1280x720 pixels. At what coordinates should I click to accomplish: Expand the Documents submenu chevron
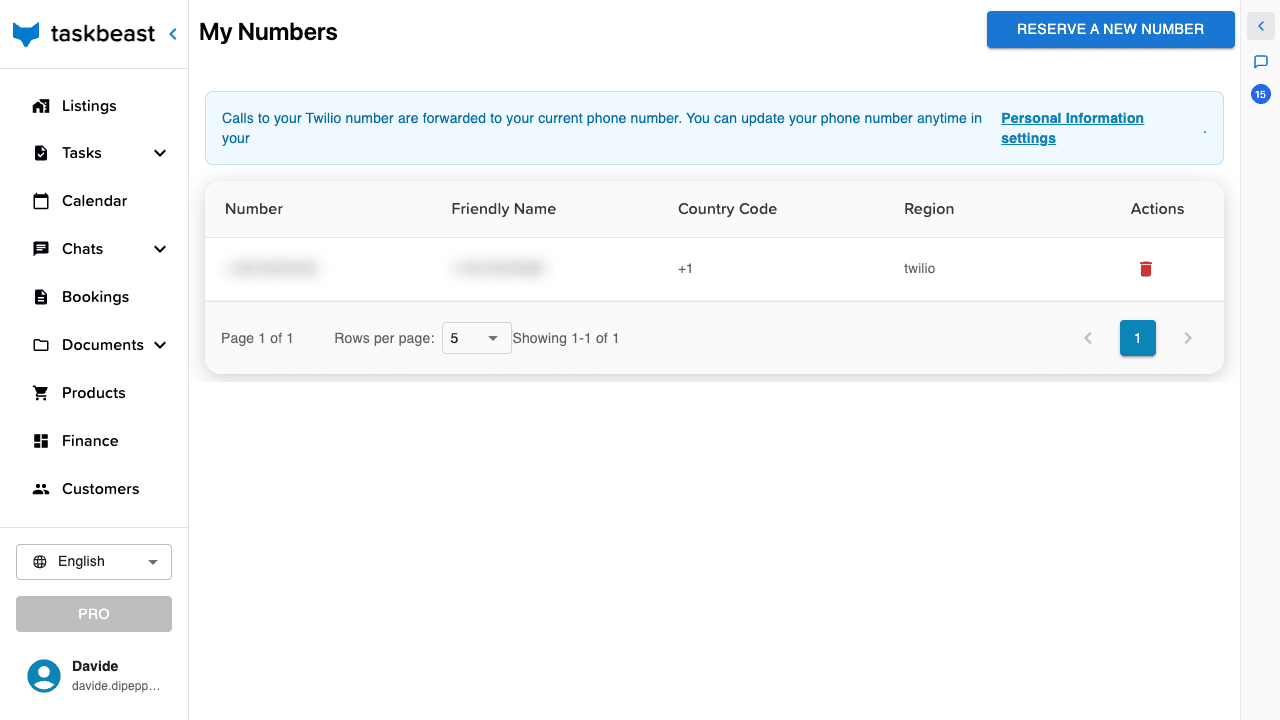(x=160, y=345)
